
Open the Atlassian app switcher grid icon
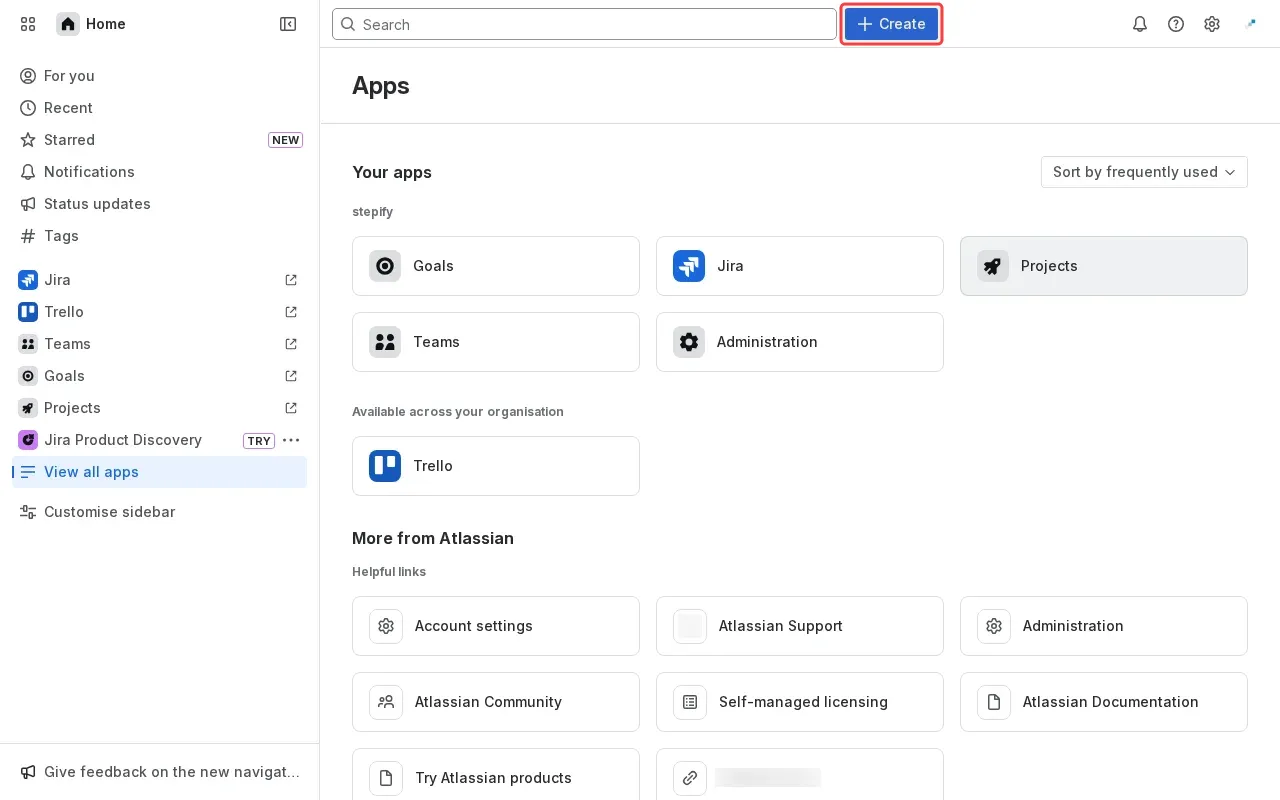[28, 24]
